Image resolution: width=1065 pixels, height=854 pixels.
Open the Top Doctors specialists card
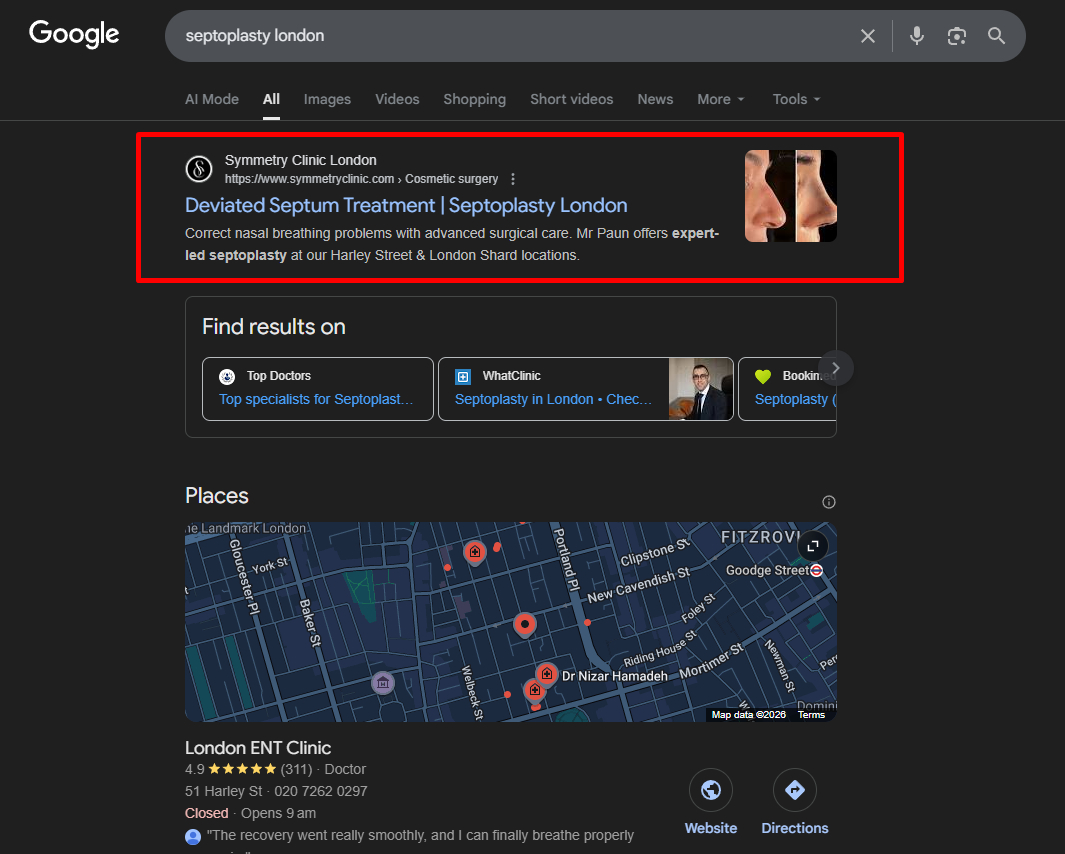[317, 389]
